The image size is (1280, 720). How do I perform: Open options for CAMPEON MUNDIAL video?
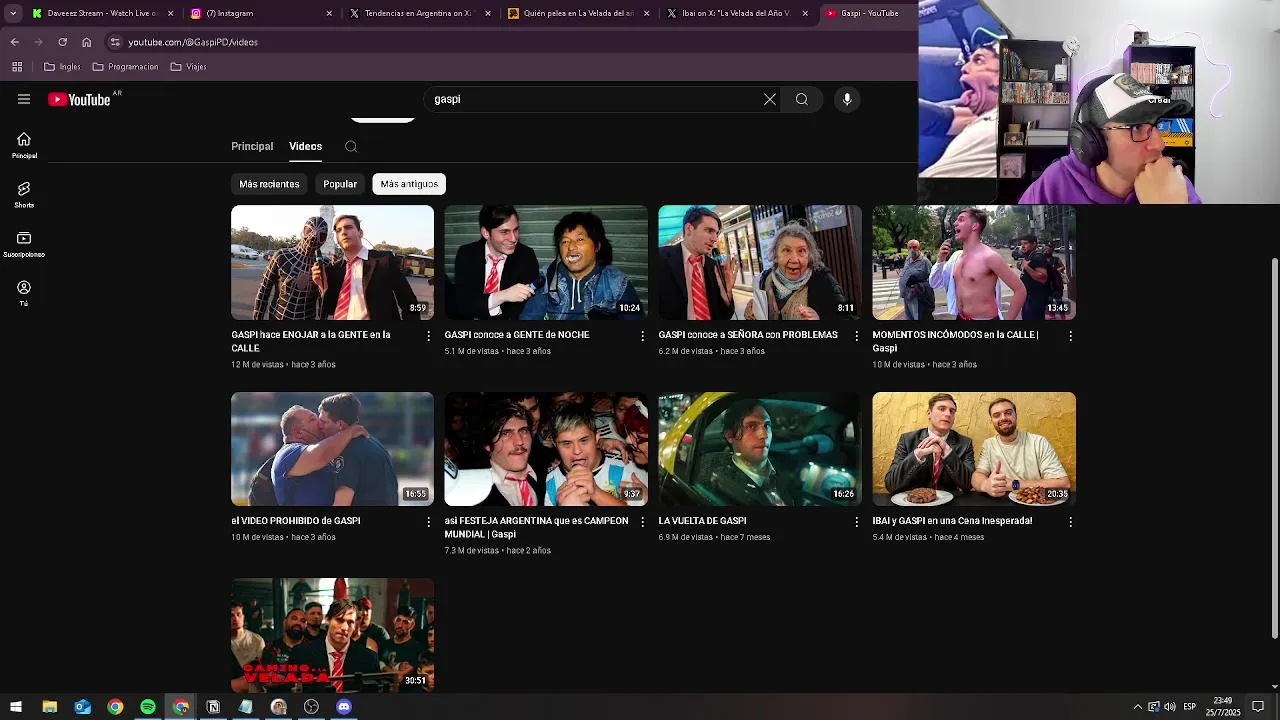point(643,522)
